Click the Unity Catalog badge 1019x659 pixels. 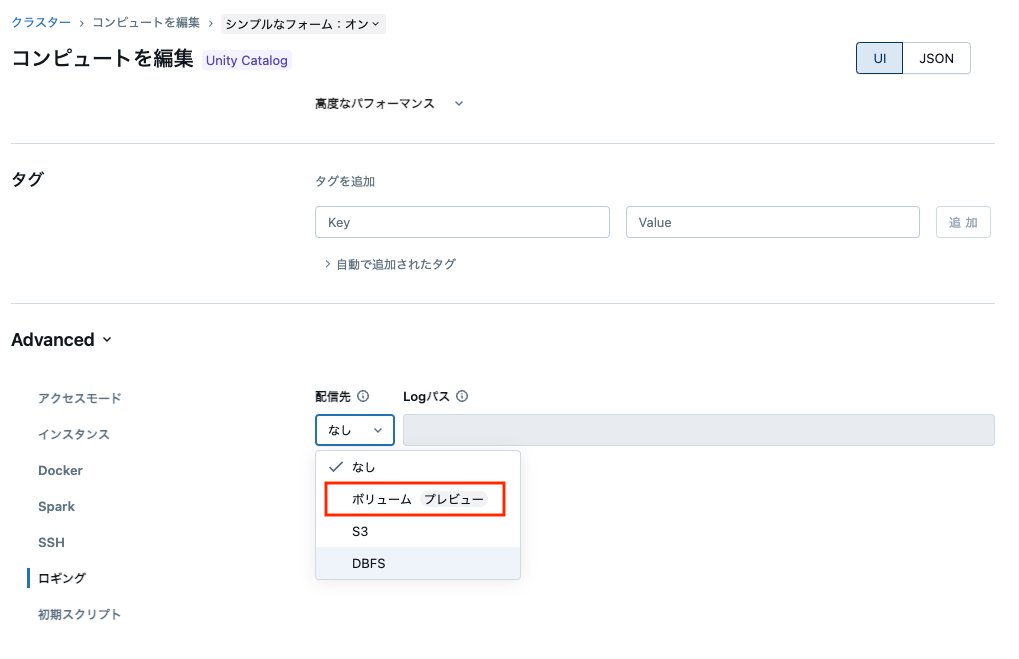(246, 60)
